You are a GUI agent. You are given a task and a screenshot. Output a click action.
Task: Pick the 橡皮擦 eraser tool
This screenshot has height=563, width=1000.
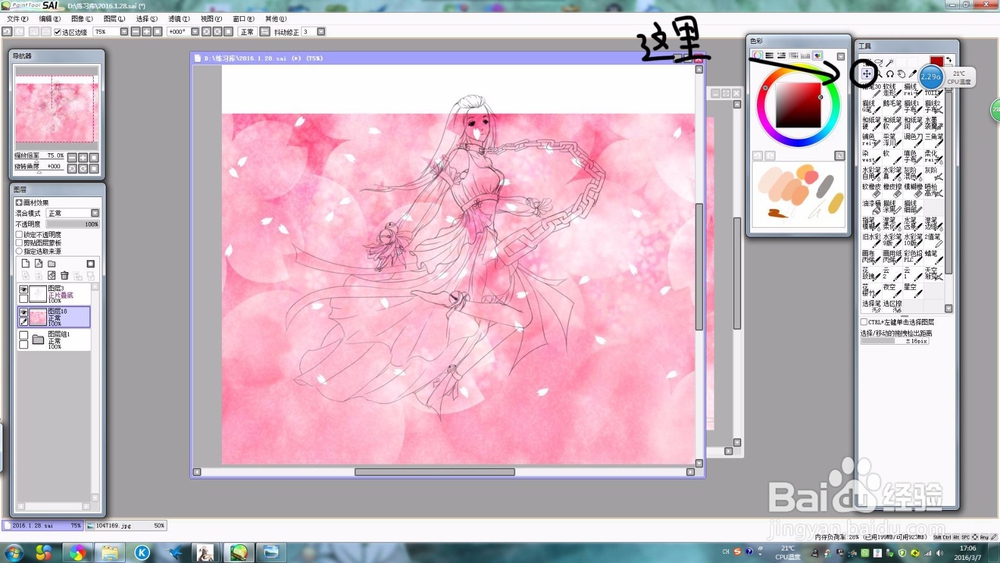(x=892, y=190)
